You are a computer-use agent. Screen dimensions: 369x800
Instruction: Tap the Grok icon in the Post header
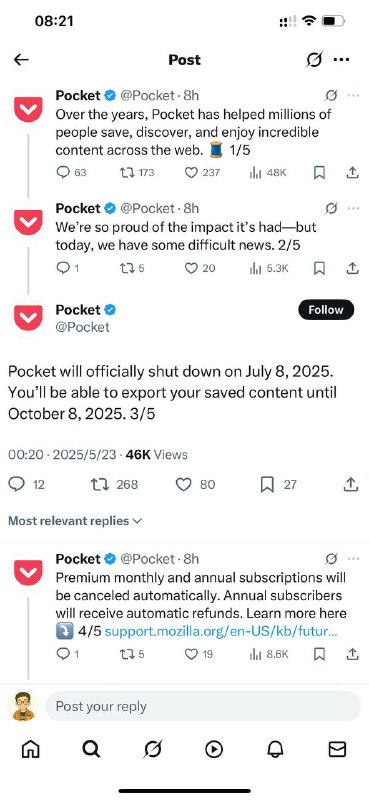click(314, 60)
